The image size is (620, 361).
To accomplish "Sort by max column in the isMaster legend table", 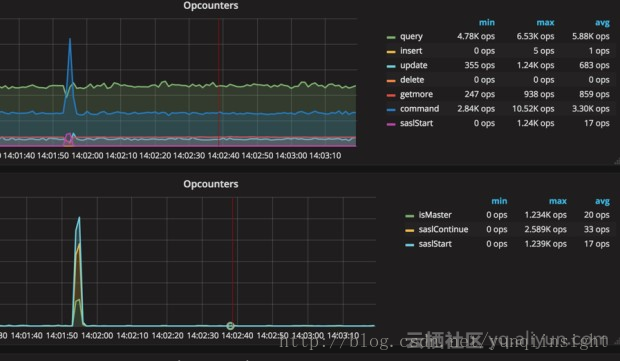I will coord(558,201).
